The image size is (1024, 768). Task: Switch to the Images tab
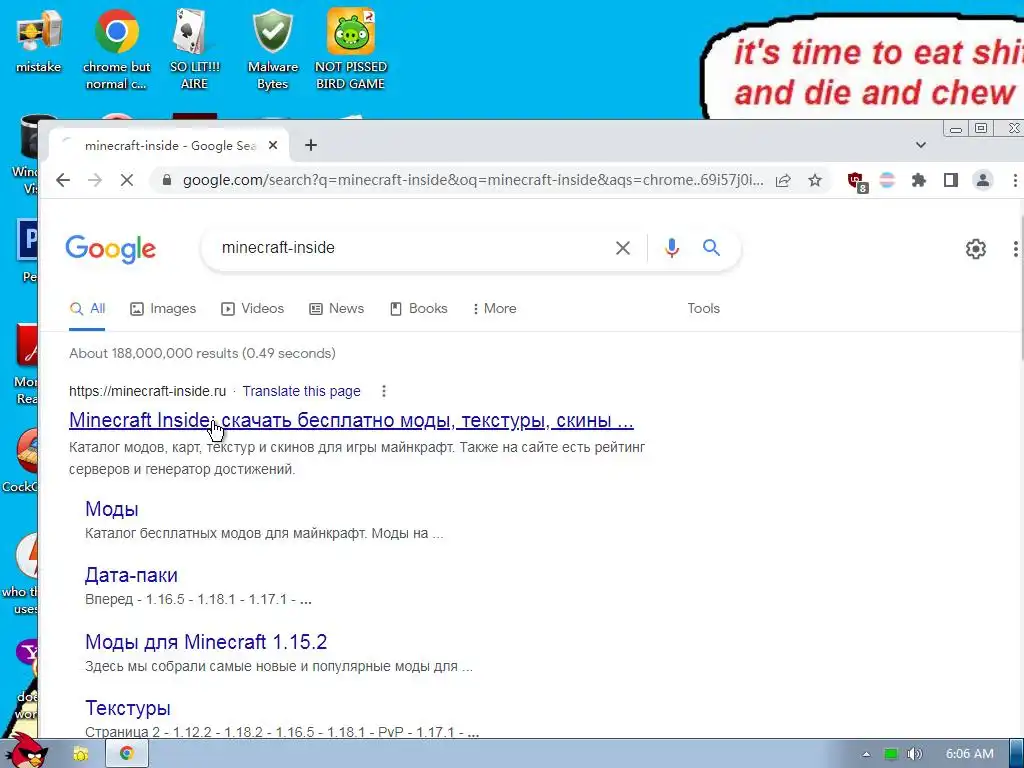click(163, 309)
